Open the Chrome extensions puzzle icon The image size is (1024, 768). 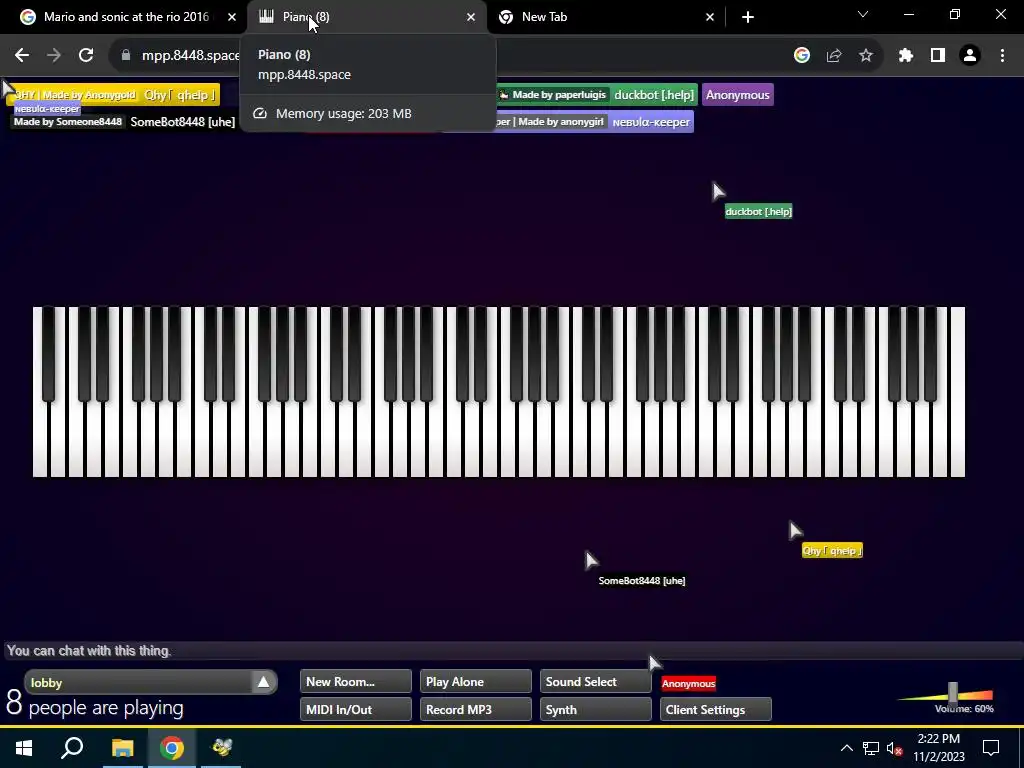(x=906, y=56)
